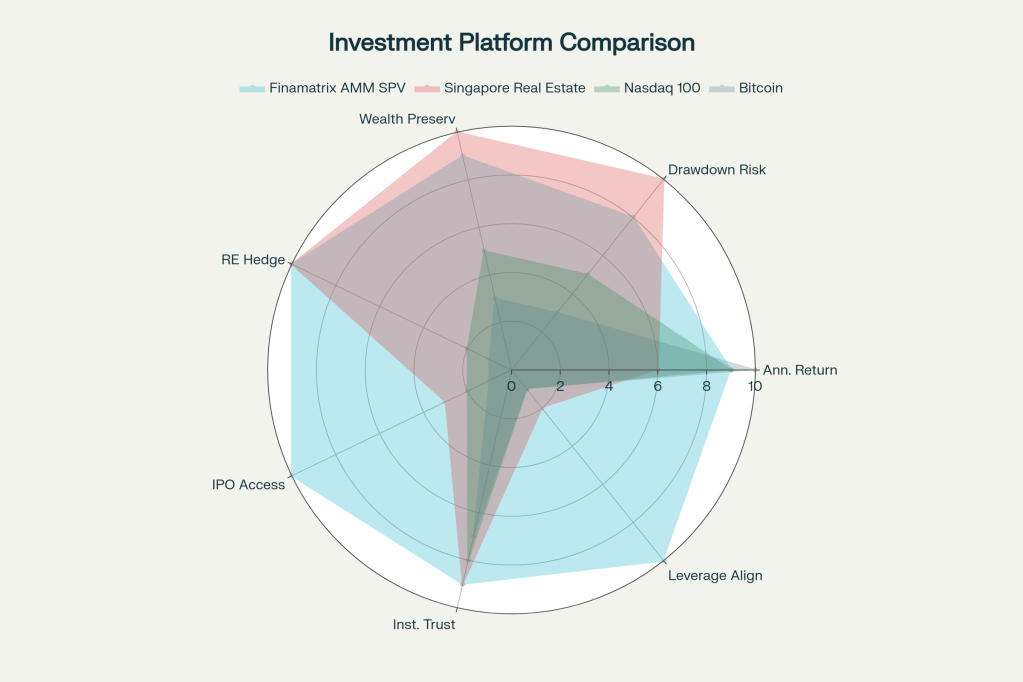
Task: Click the Drawdown Risk axis label
Action: pos(717,169)
